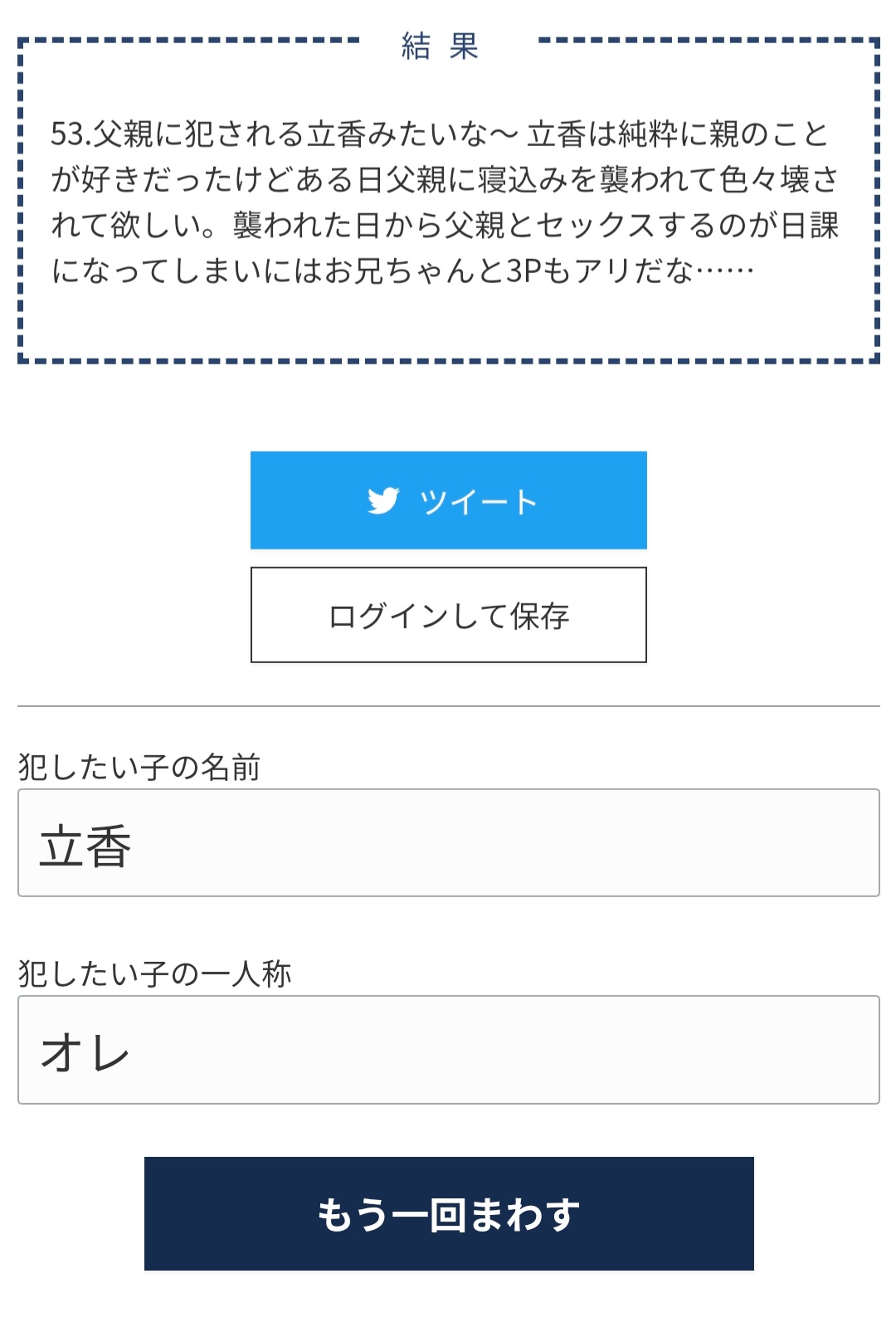The width and height of the screenshot is (896, 1332).
Task: Click the number 53 in the result
Action: 68,134
